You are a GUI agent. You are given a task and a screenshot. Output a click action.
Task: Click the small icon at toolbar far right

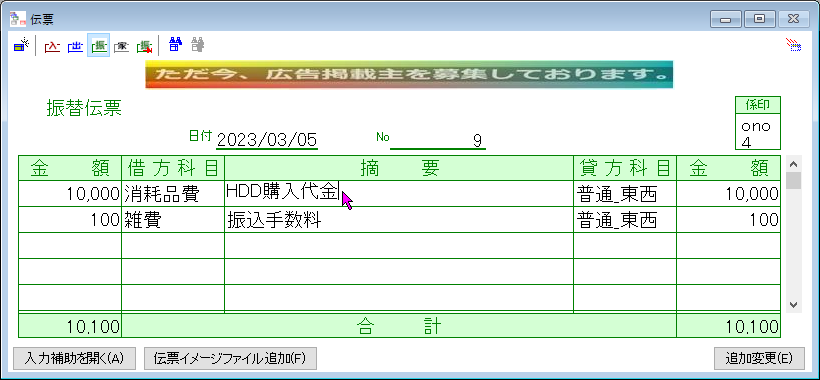tap(794, 45)
